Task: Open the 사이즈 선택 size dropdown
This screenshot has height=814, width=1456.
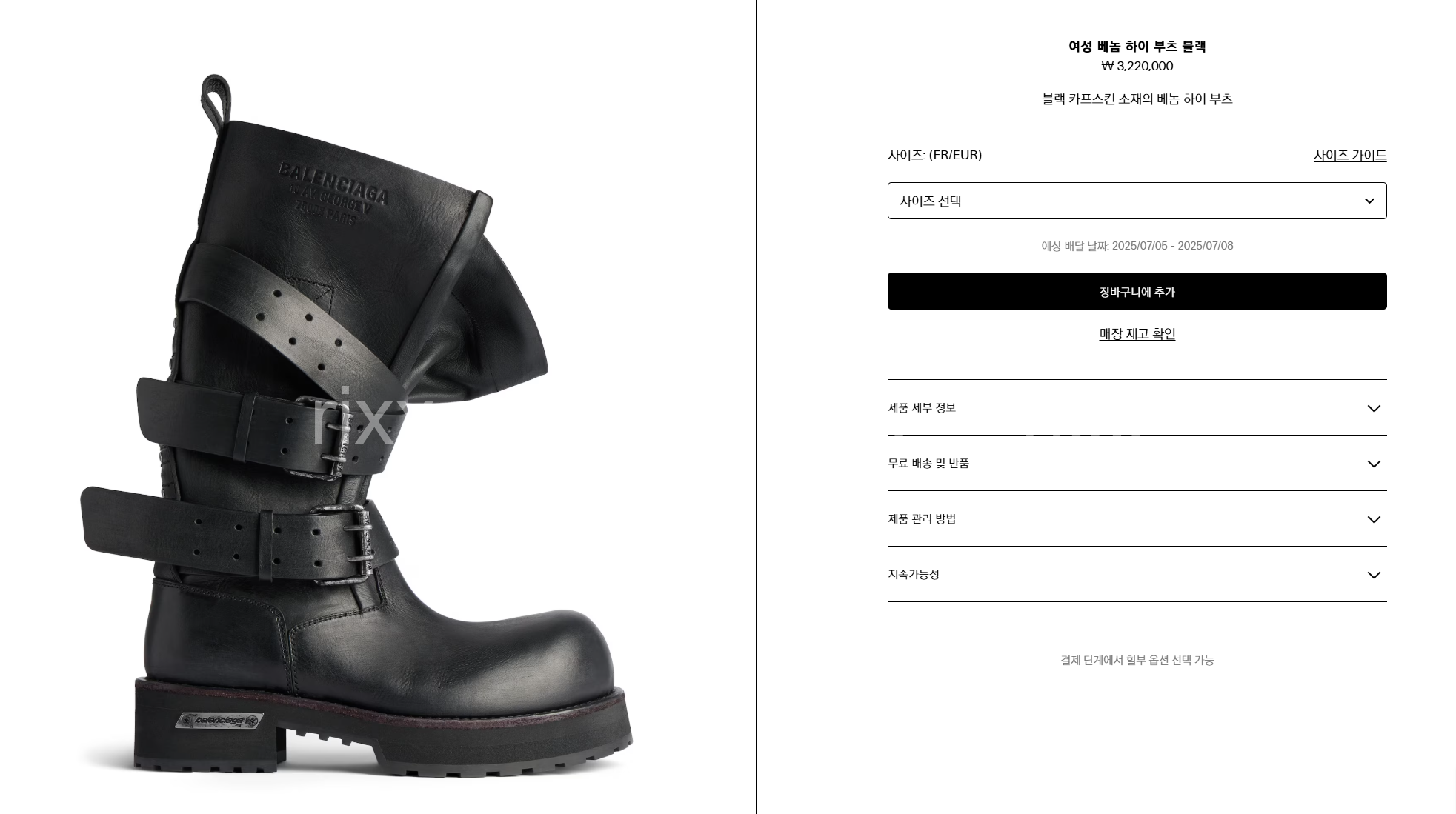Action: click(x=1137, y=201)
